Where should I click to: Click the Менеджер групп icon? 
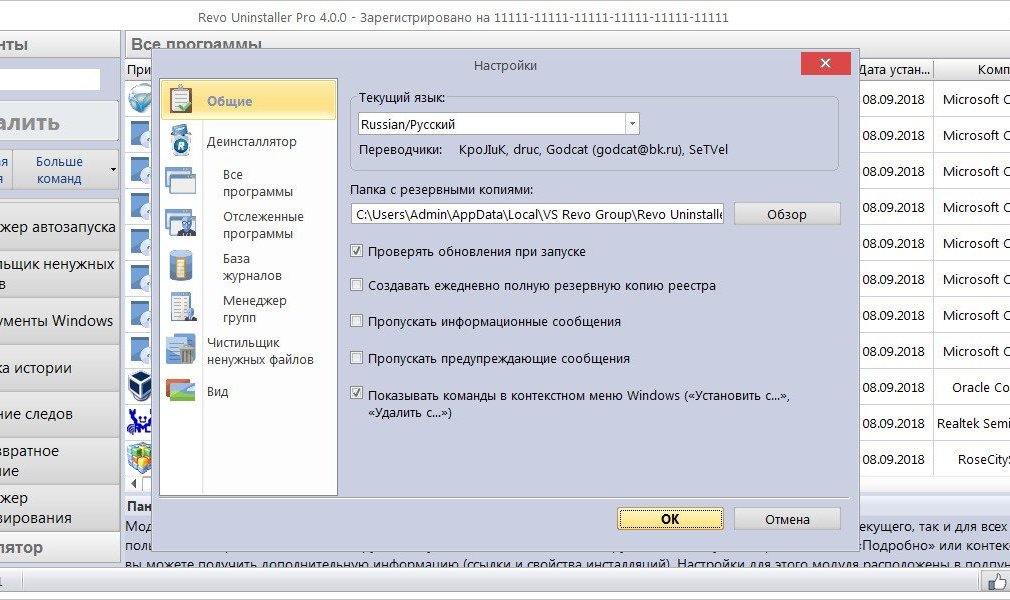point(182,307)
